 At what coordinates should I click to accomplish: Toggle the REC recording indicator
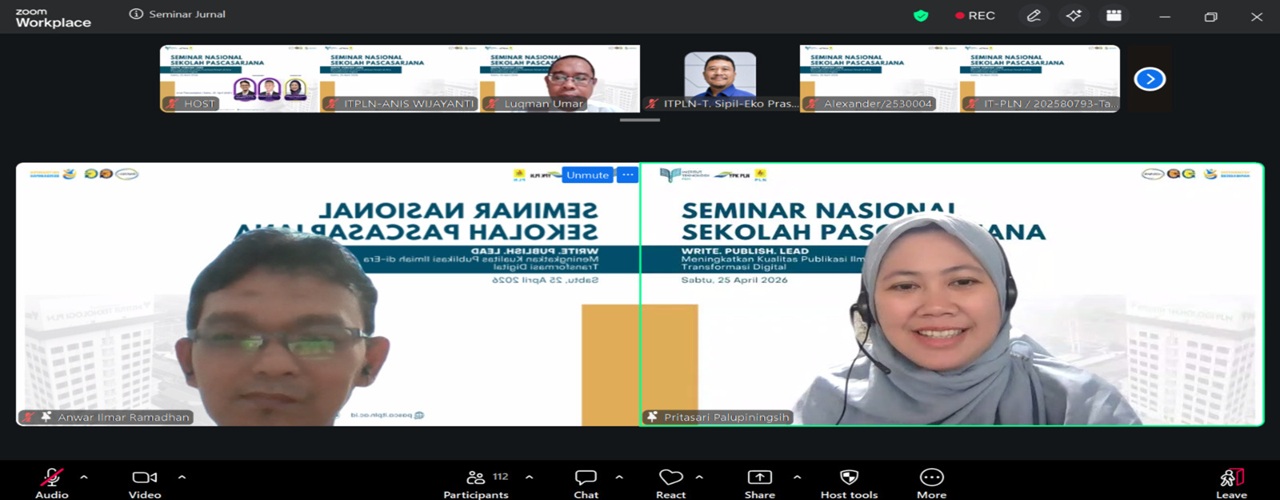(975, 15)
